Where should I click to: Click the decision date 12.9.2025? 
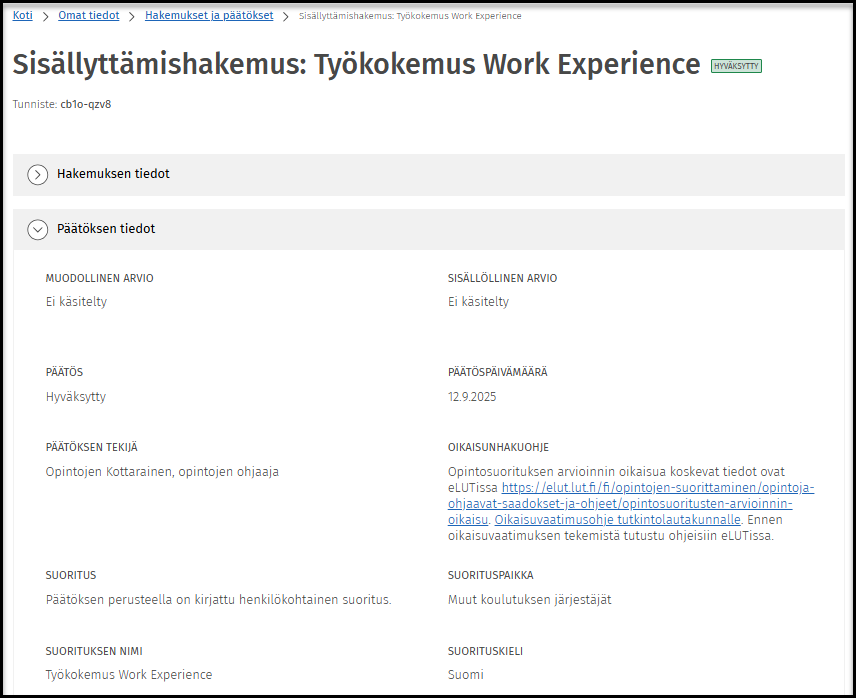click(472, 397)
